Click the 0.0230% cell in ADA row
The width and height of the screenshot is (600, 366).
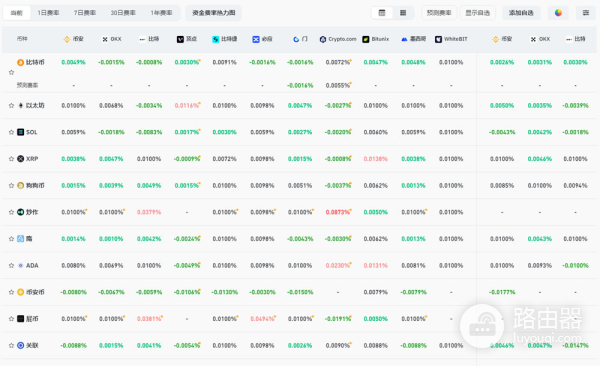click(338, 265)
